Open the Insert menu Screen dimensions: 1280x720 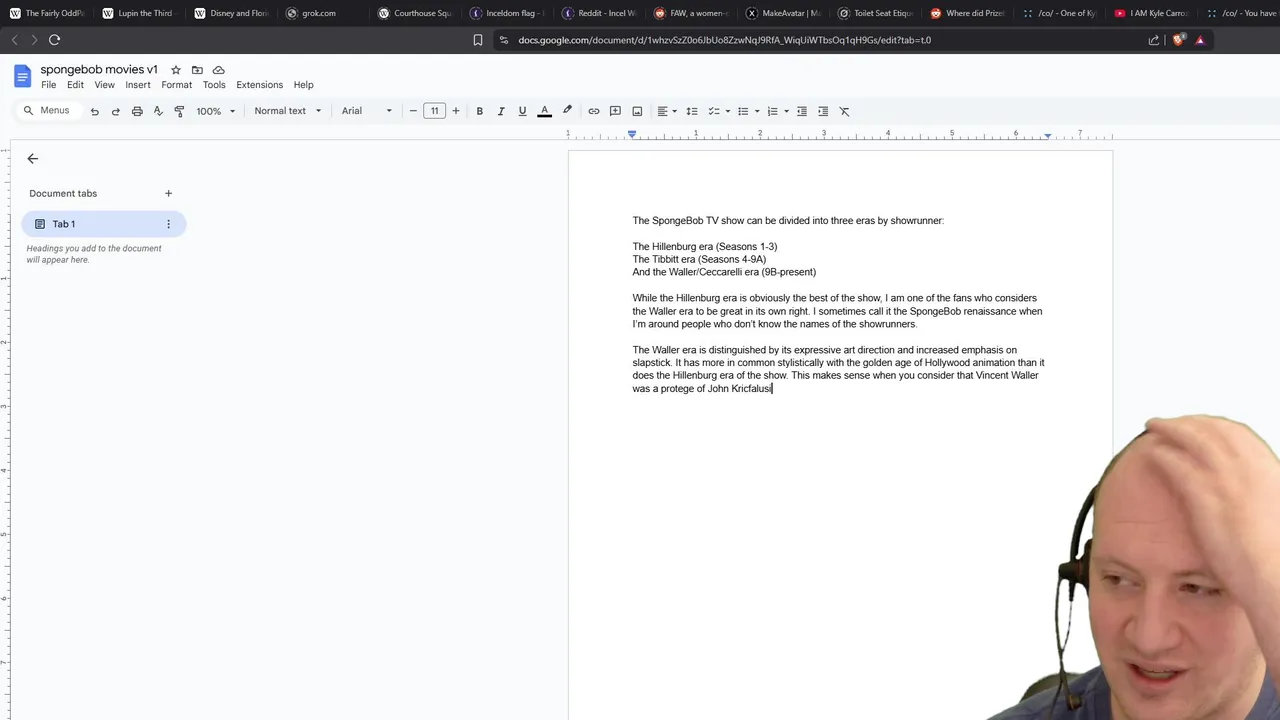coord(138,85)
